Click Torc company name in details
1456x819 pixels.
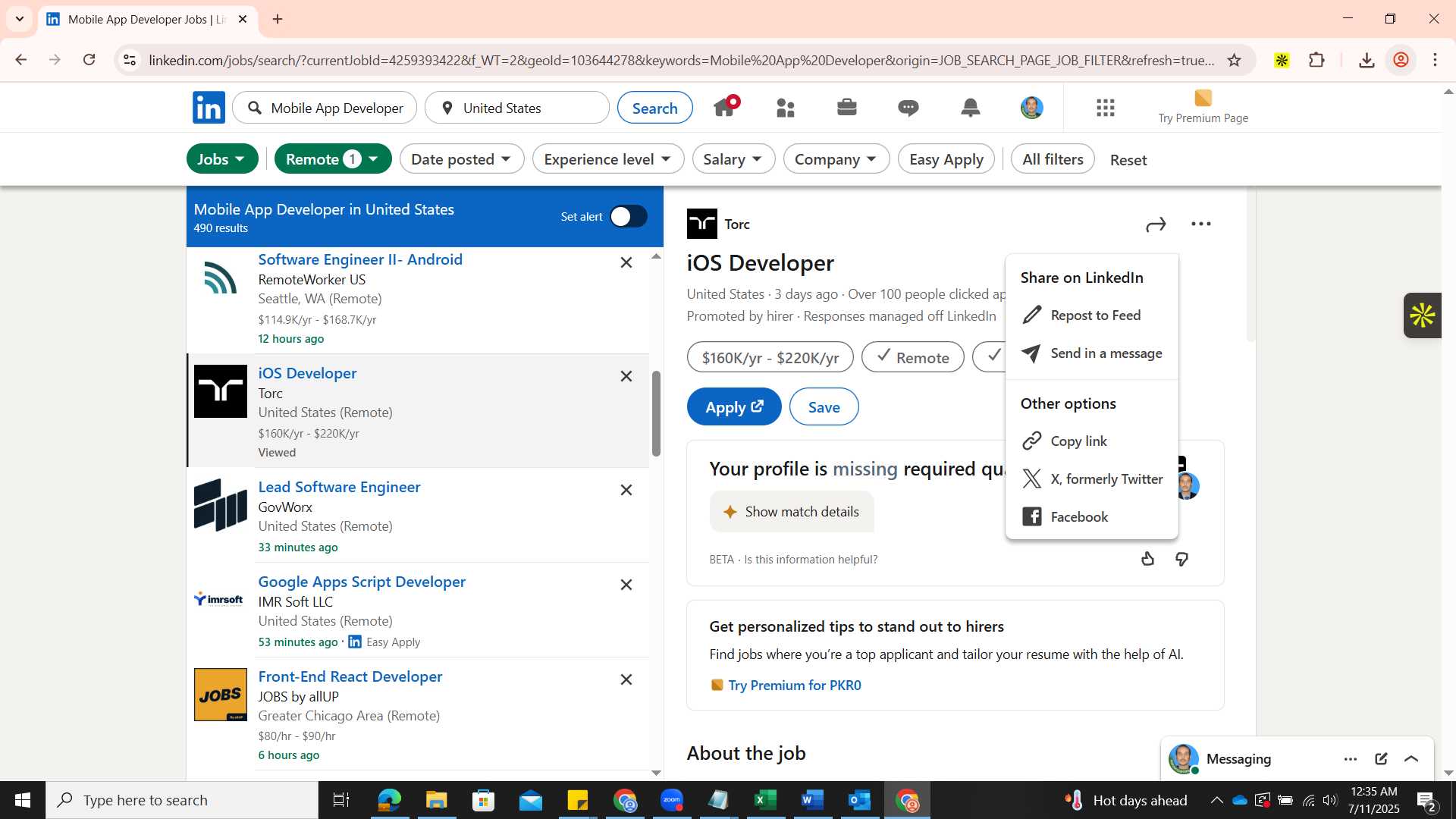pyautogui.click(x=737, y=224)
